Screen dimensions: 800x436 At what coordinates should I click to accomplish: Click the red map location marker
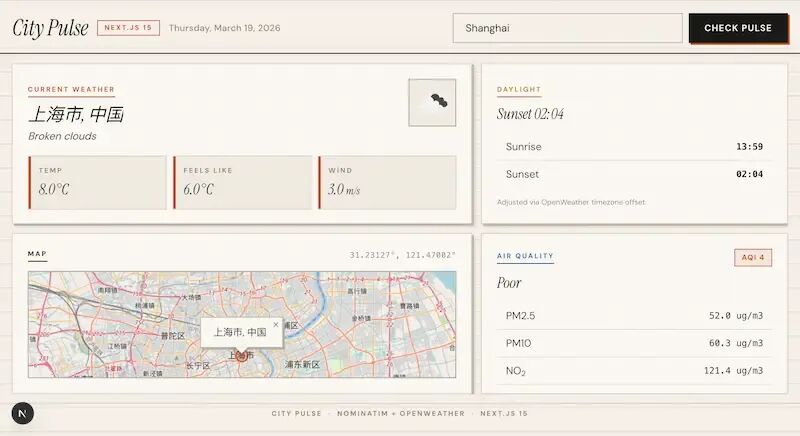coord(241,355)
